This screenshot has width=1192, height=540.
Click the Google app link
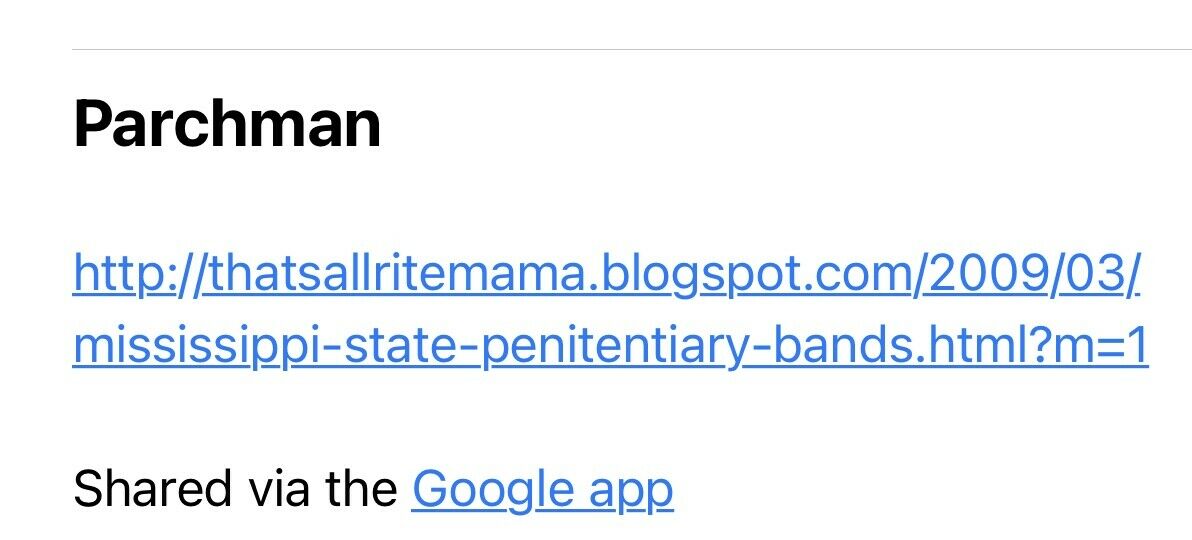542,489
